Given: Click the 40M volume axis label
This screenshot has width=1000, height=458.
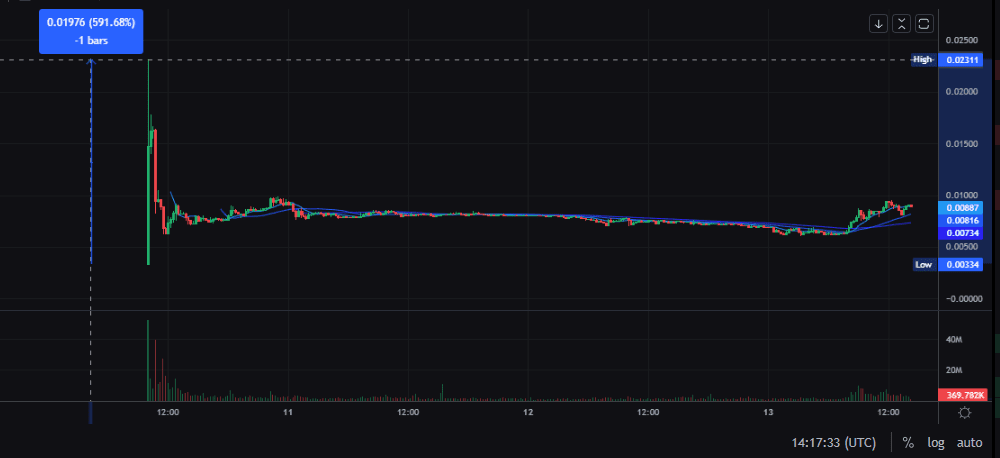Looking at the screenshot, I should click(x=954, y=340).
